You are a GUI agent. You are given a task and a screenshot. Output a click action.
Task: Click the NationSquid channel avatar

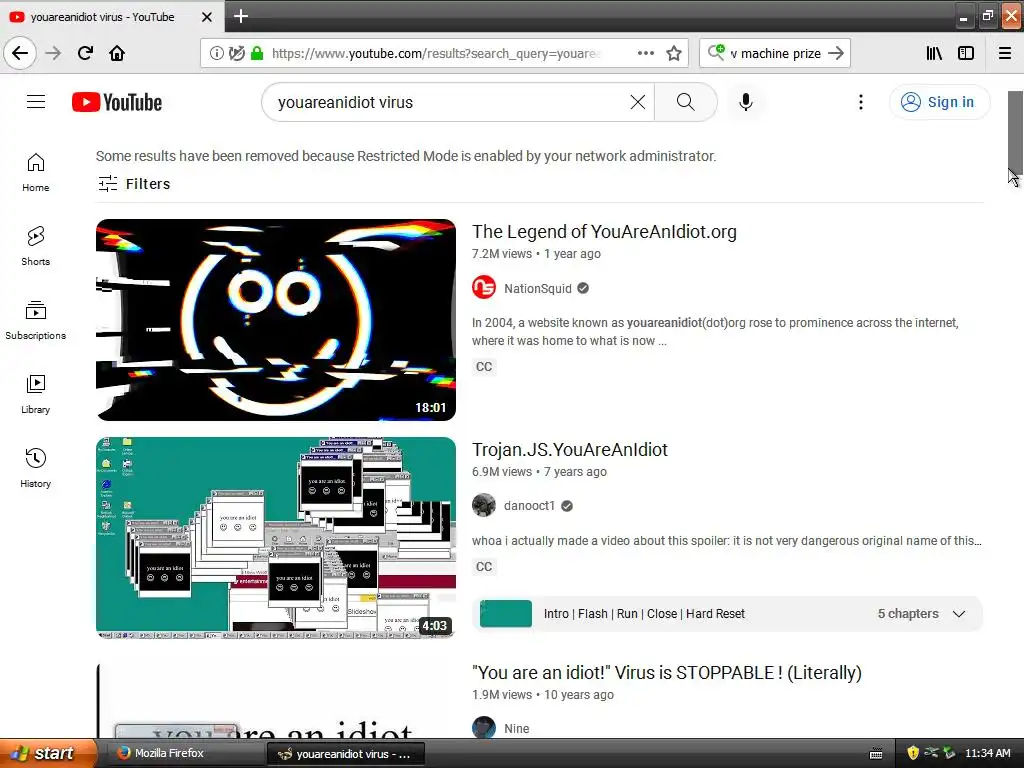point(484,287)
